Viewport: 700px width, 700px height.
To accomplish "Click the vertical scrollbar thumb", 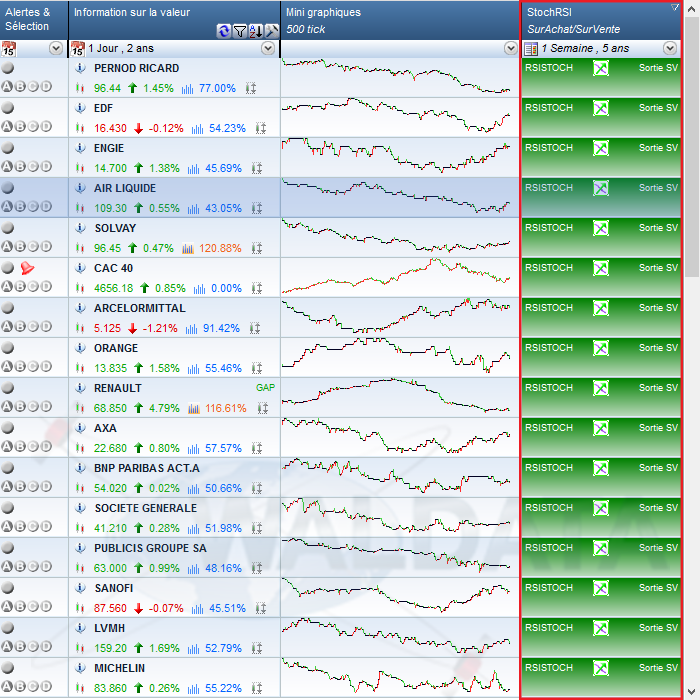I will 692,147.
